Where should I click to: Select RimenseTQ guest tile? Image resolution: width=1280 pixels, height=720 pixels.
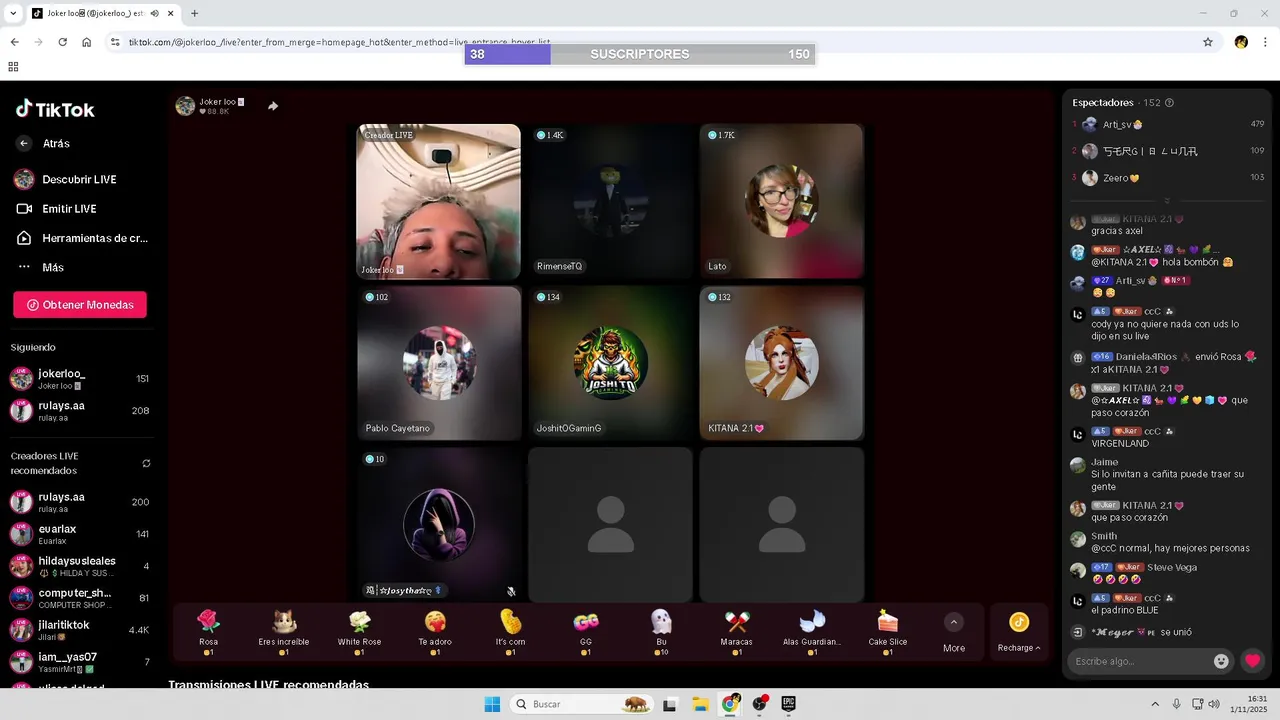click(x=610, y=201)
